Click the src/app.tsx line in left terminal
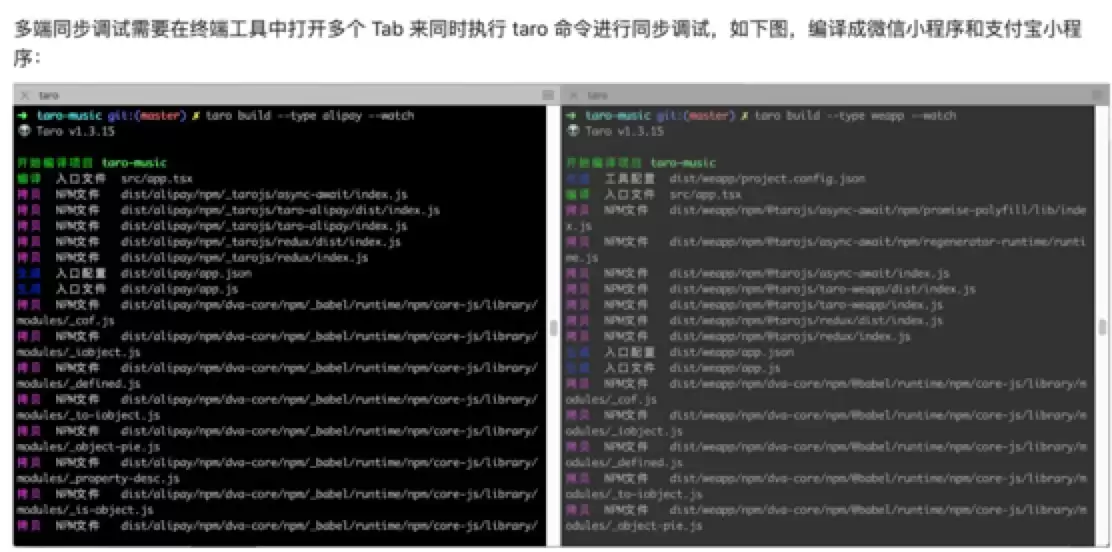Image resolution: width=1112 pixels, height=552 pixels. click(x=105, y=179)
